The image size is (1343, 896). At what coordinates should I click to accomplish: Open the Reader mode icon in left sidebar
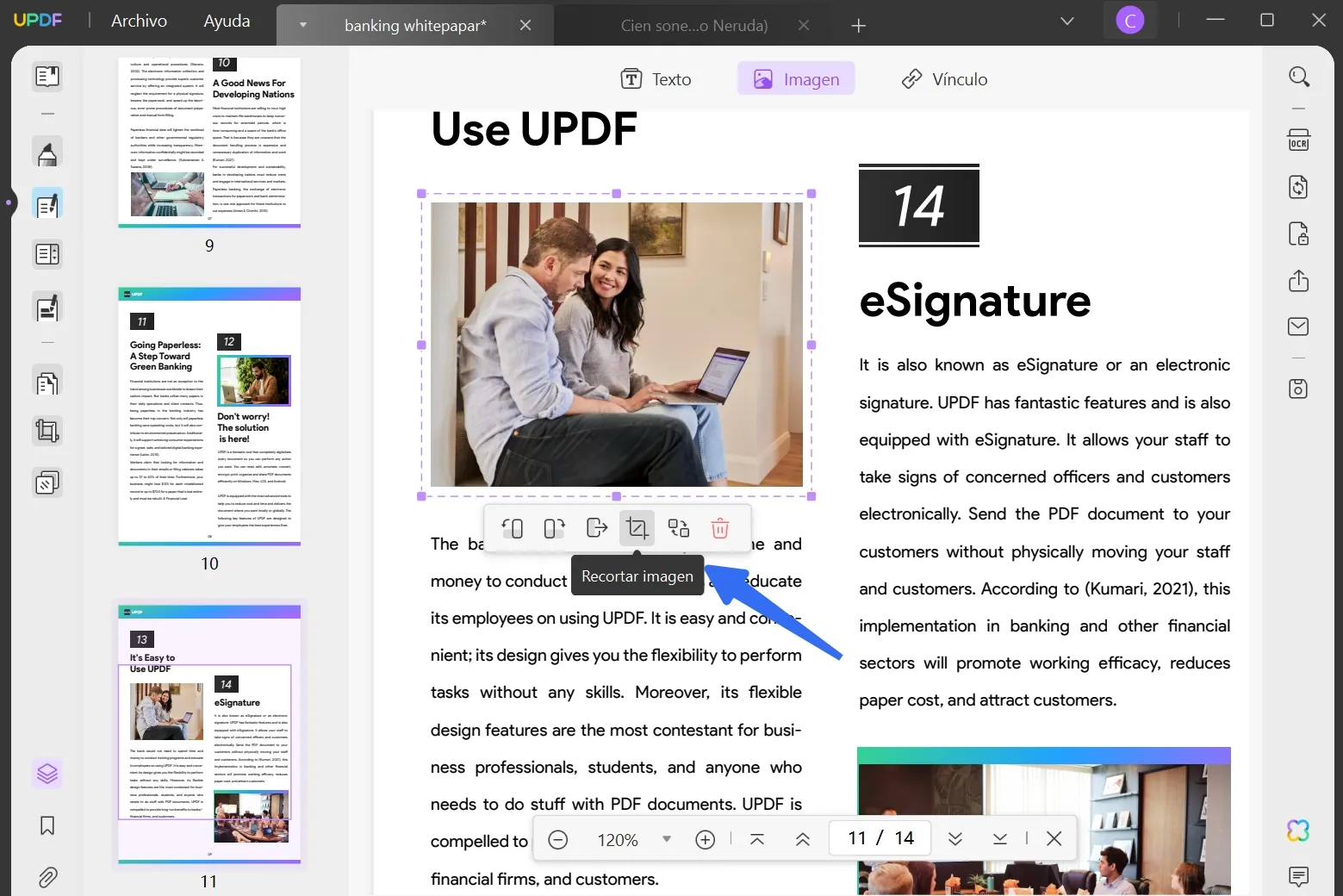pyautogui.click(x=47, y=76)
